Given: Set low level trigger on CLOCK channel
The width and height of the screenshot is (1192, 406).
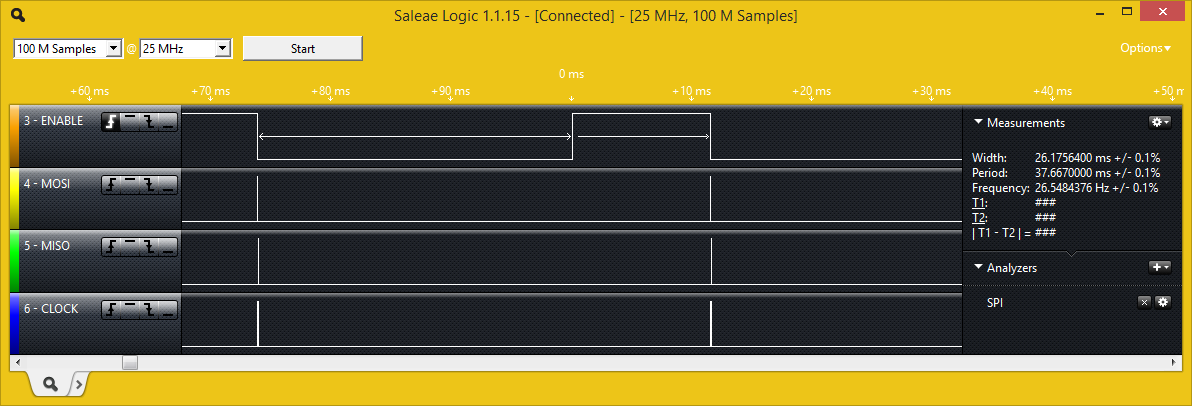Looking at the screenshot, I should coord(168,309).
